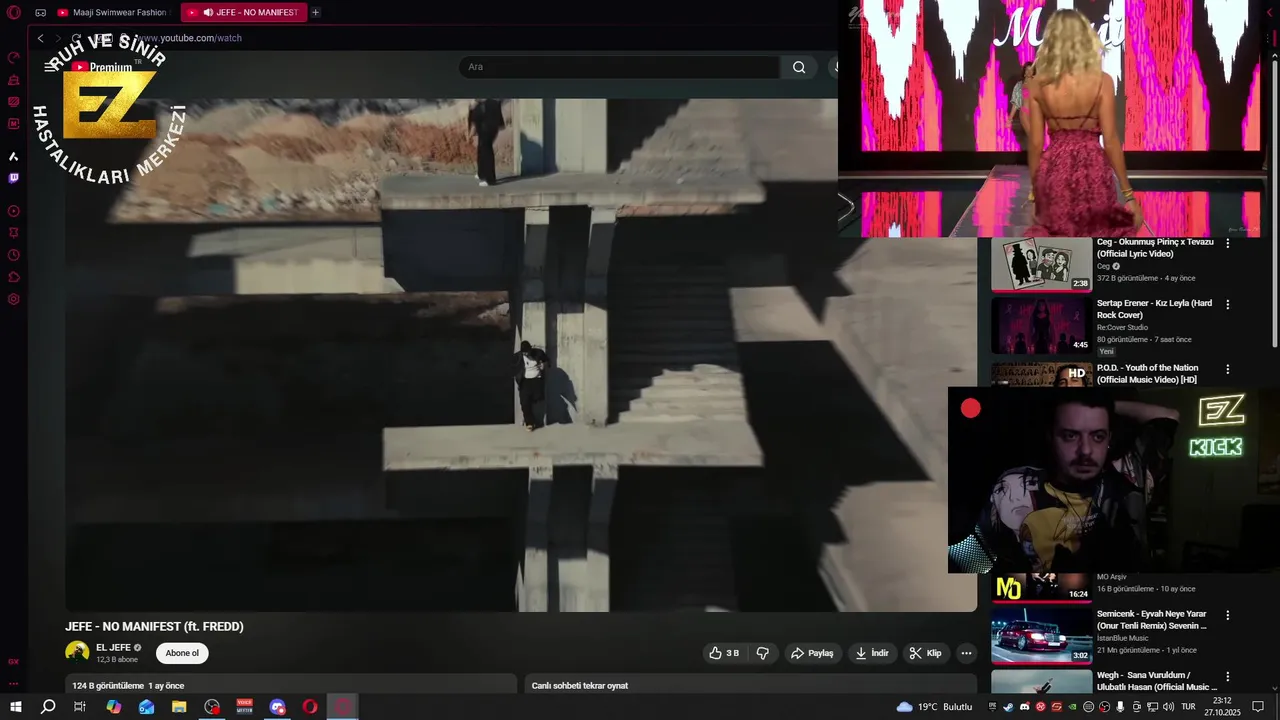This screenshot has width=1280, height=720.
Task: Click the youtube.com/watch address bar
Action: [x=190, y=38]
